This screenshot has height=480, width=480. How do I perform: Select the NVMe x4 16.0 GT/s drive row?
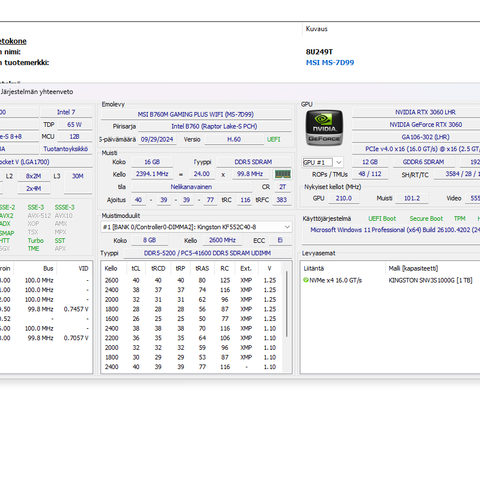[x=390, y=280]
